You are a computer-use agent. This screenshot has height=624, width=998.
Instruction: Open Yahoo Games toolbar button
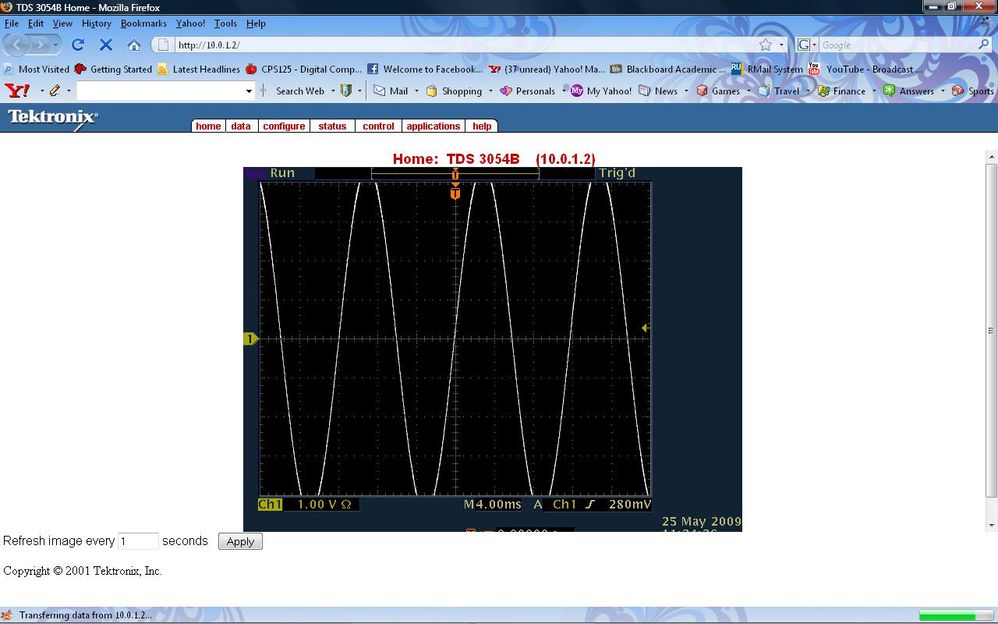(x=718, y=91)
